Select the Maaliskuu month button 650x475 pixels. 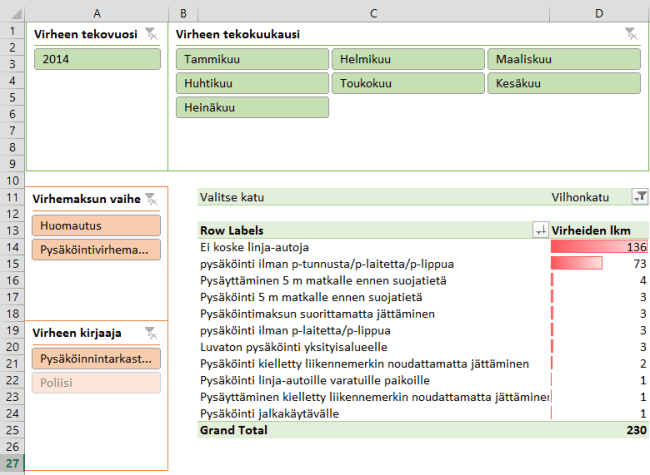pyautogui.click(x=564, y=59)
